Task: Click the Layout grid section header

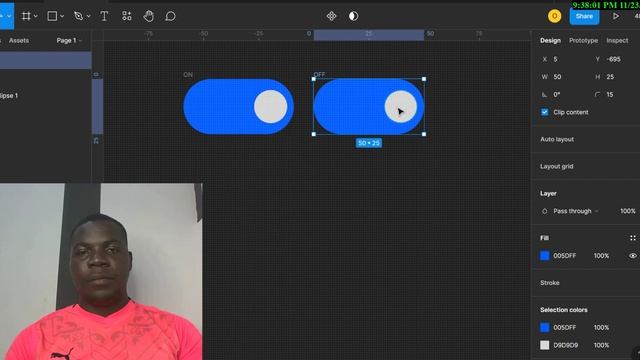Action: [x=557, y=166]
